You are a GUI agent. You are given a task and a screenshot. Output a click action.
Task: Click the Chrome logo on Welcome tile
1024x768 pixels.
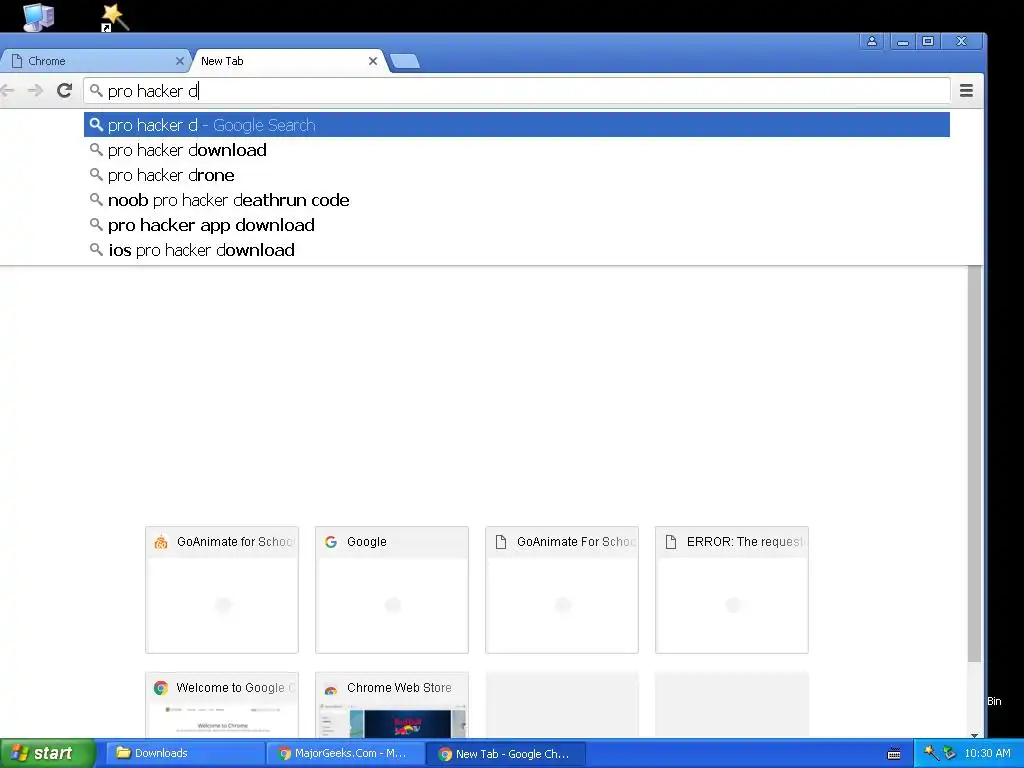point(161,688)
